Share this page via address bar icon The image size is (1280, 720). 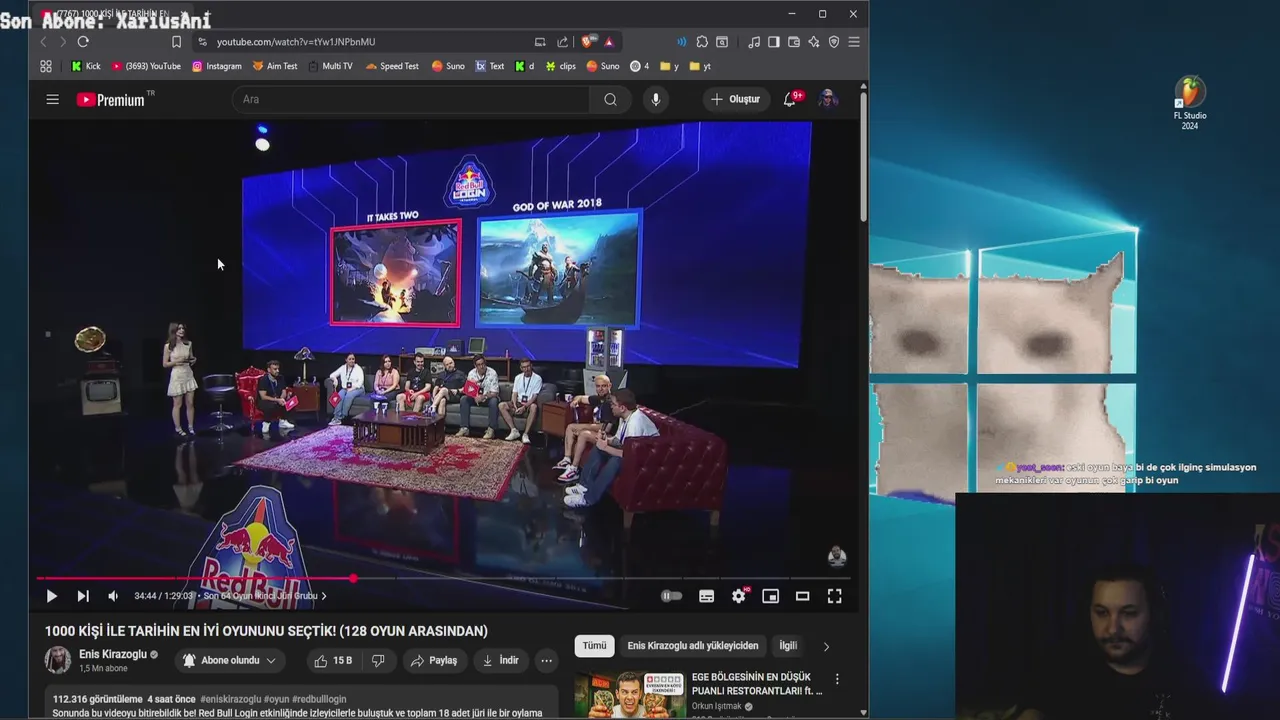(562, 42)
